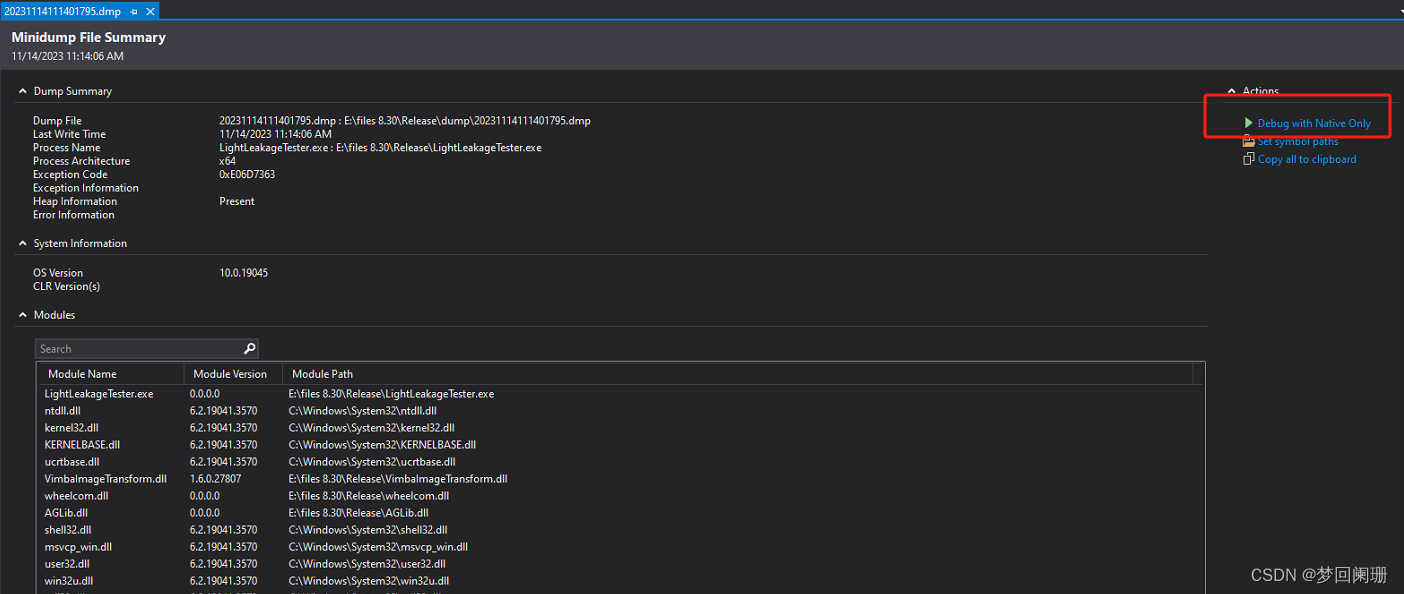
Task: Close the 20231114111401795.dmp document tab
Action: (x=150, y=11)
